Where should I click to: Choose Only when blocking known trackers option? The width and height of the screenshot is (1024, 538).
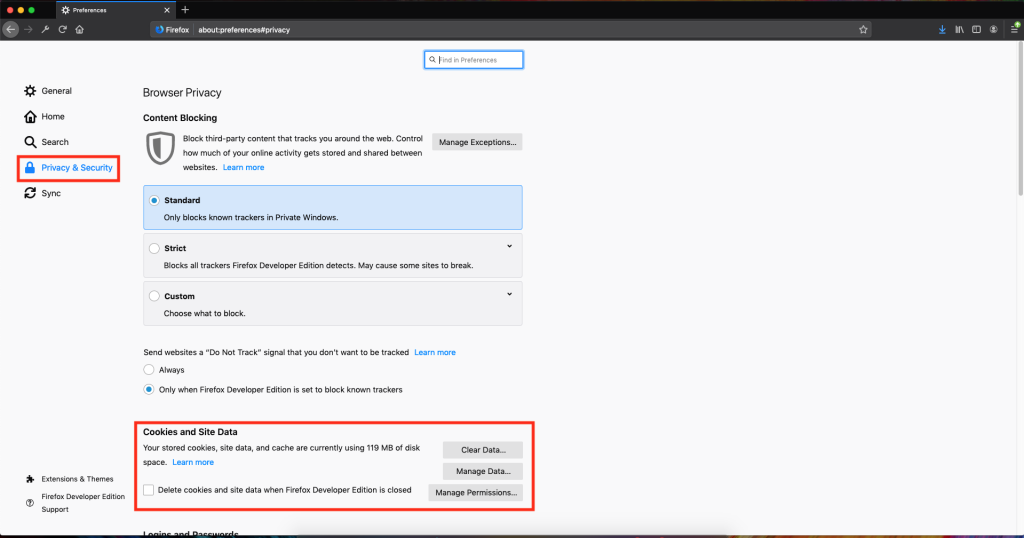point(149,389)
